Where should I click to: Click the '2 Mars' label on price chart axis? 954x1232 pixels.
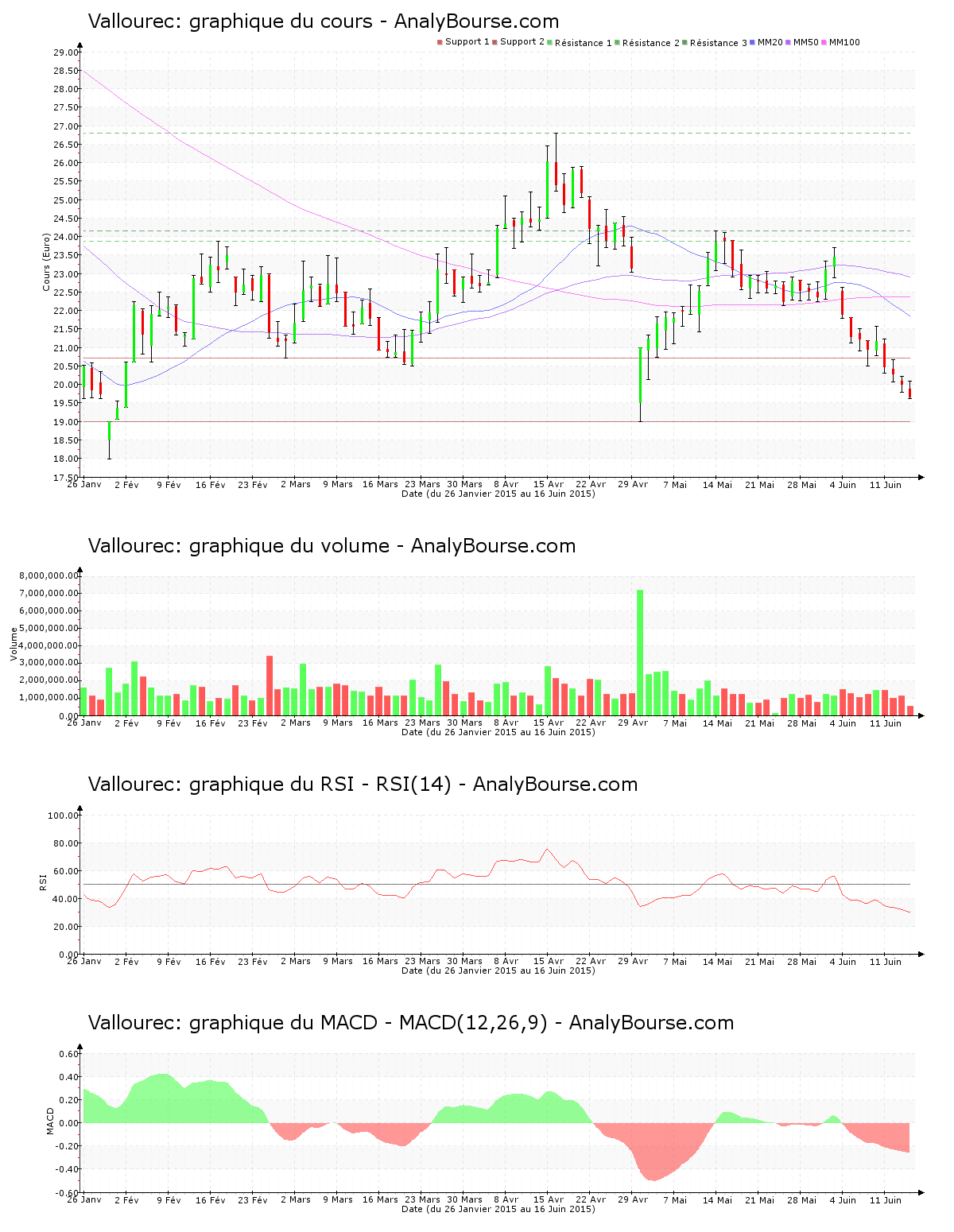(296, 484)
